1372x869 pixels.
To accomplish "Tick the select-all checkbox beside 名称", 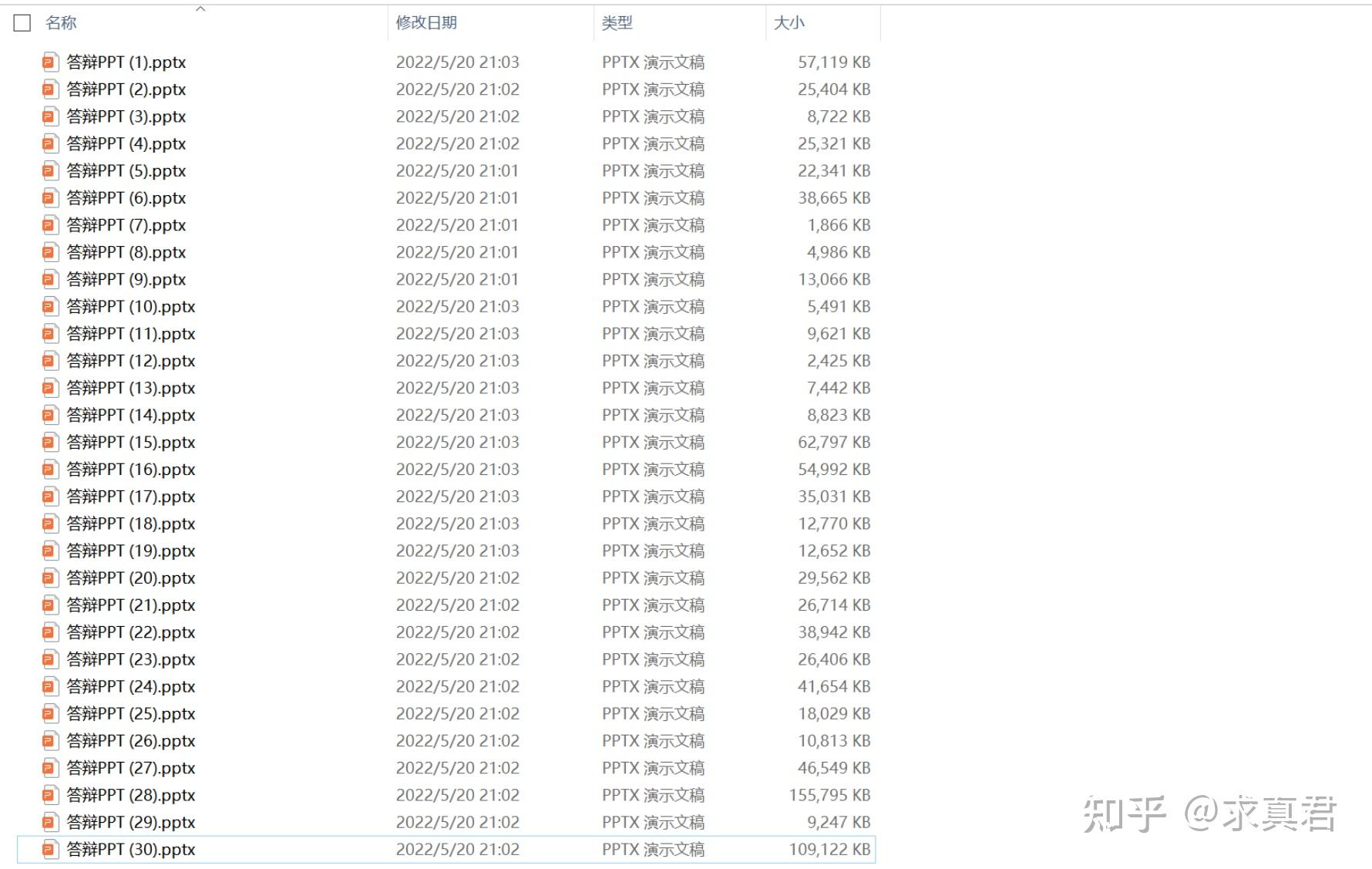I will click(x=22, y=23).
